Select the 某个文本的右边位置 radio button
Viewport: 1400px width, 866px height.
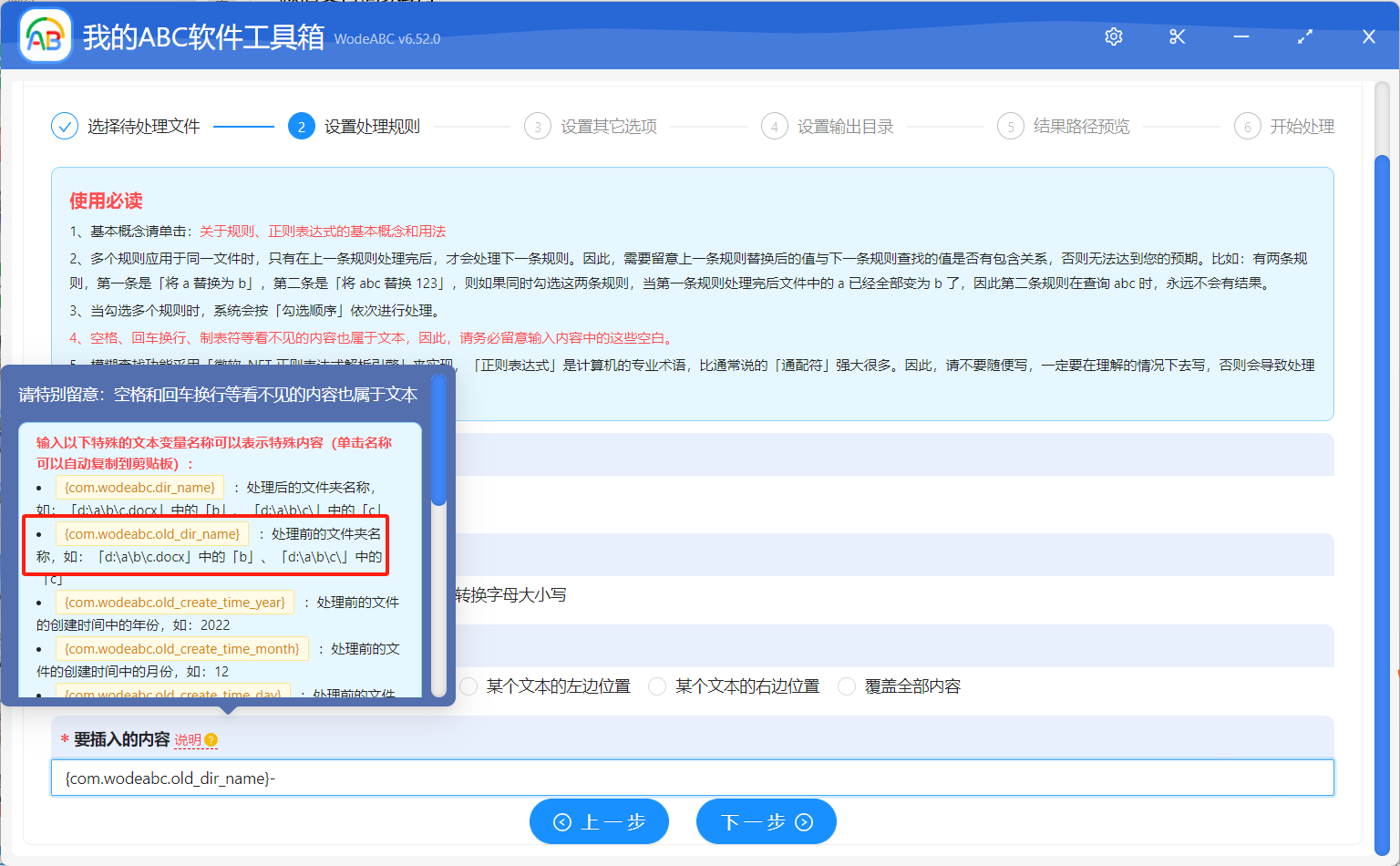tap(658, 686)
